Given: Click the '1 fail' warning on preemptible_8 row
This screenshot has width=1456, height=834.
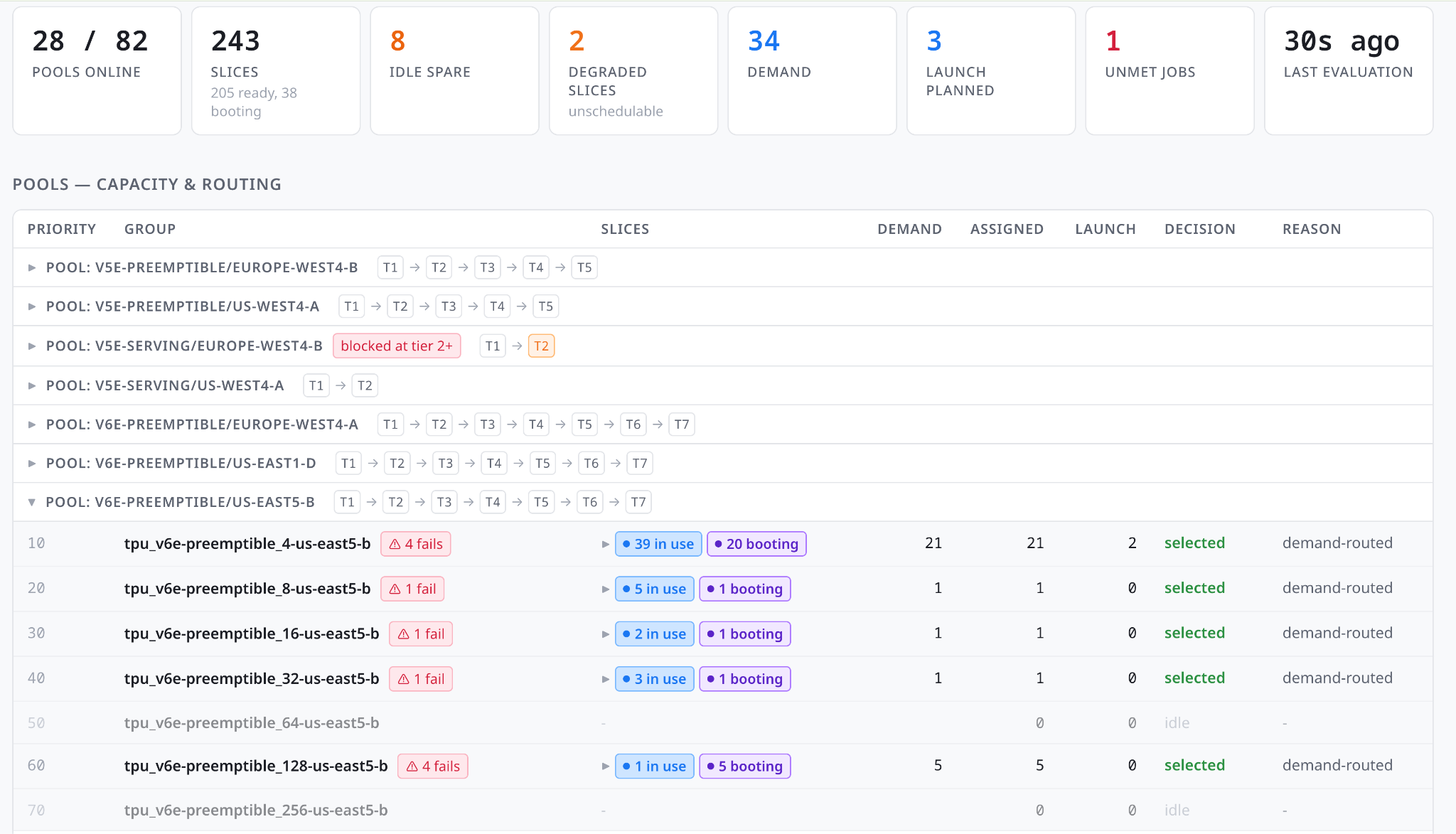Looking at the screenshot, I should pyautogui.click(x=412, y=589).
